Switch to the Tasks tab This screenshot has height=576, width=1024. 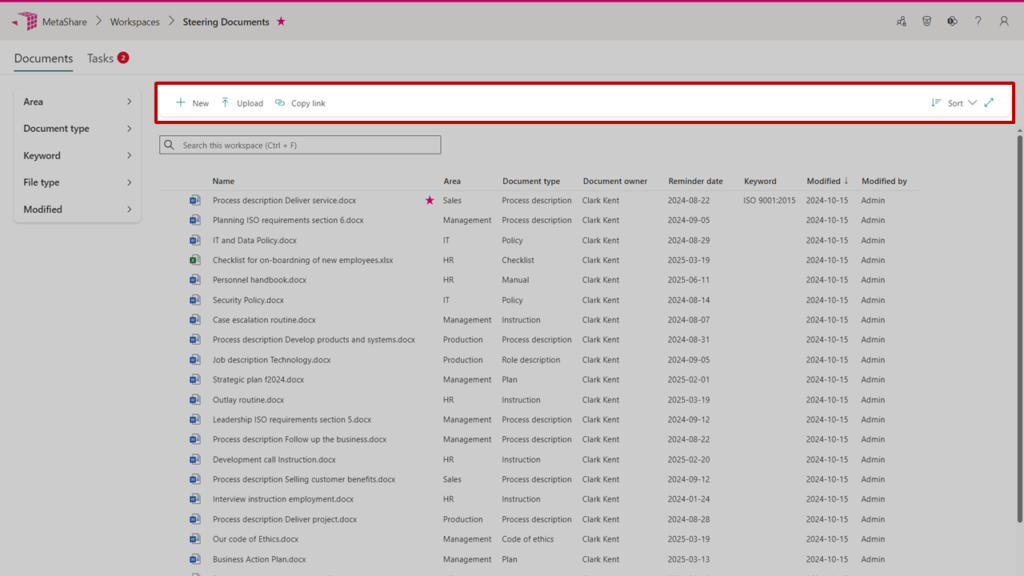click(x=101, y=58)
